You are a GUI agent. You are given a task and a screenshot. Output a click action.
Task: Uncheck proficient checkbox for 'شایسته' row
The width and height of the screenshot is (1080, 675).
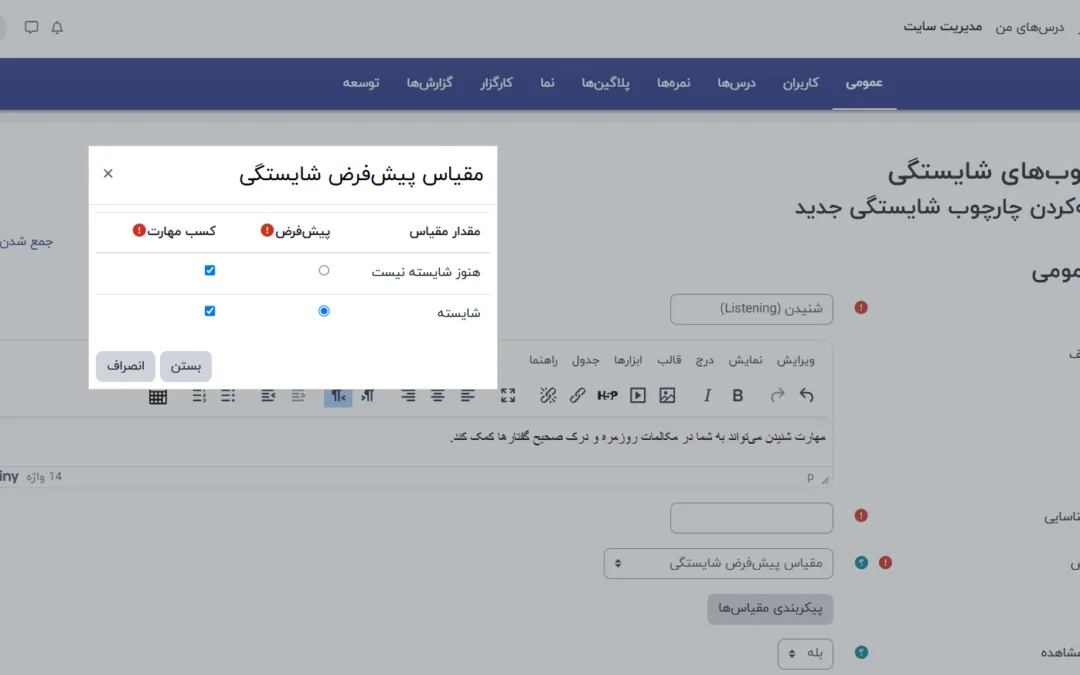click(x=210, y=312)
